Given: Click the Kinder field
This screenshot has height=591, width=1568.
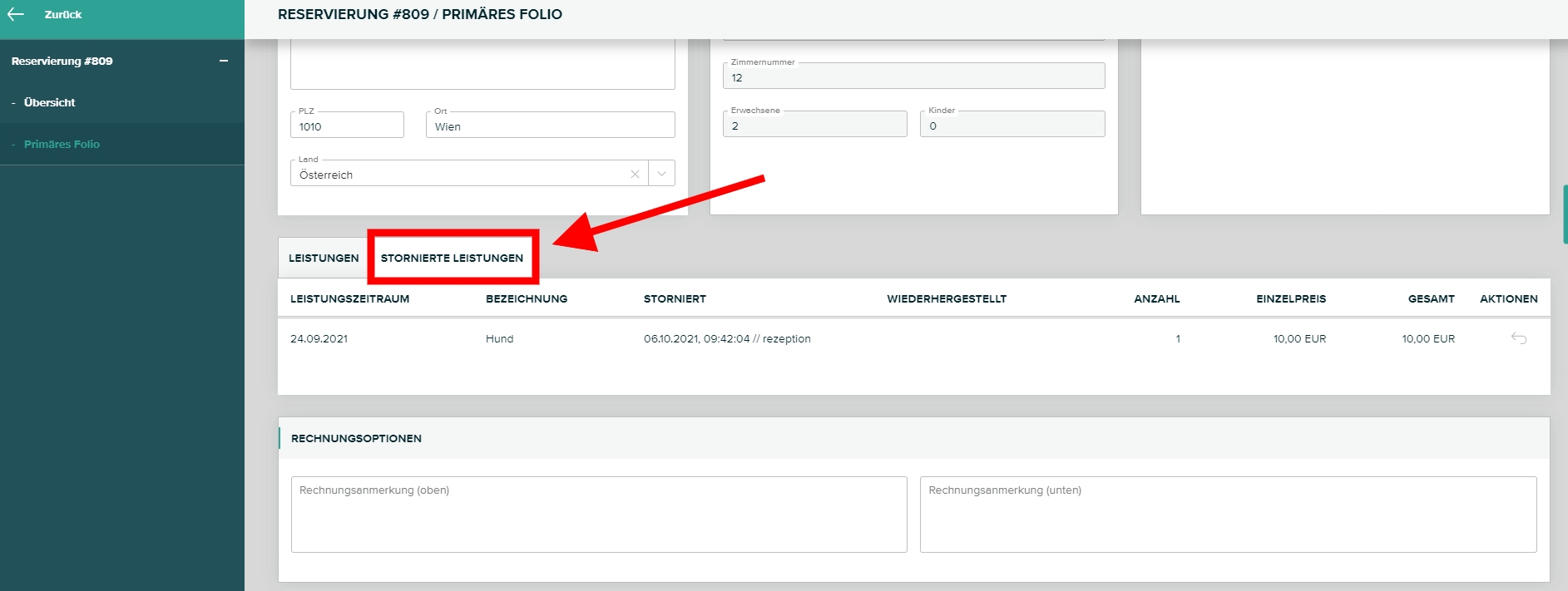Looking at the screenshot, I should pos(1012,126).
